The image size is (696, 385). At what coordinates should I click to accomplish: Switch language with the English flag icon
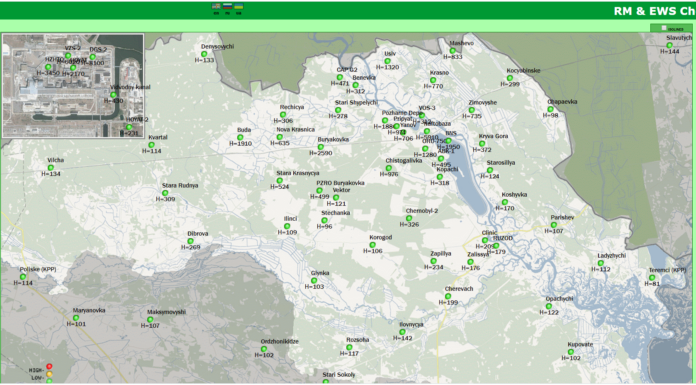point(216,7)
